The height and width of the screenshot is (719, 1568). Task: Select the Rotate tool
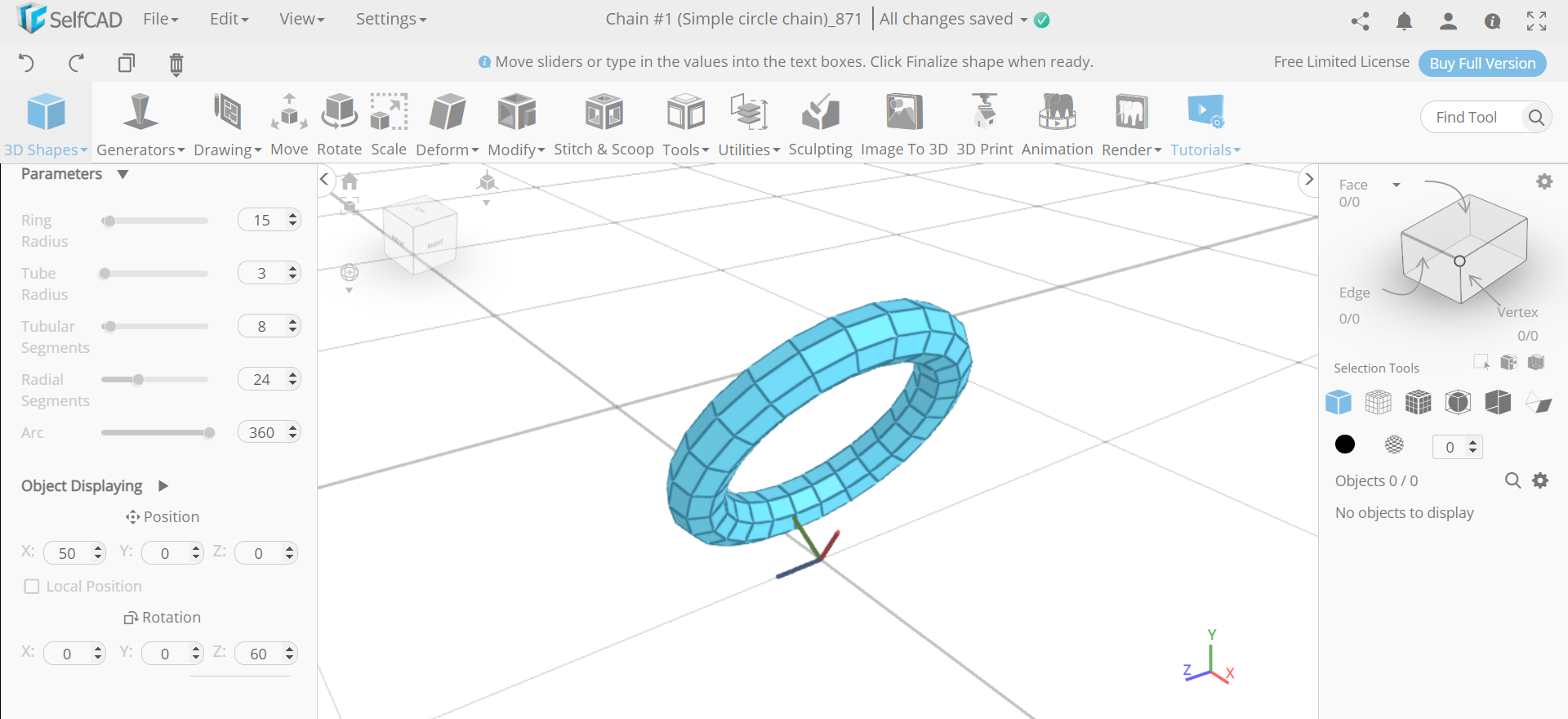339,124
